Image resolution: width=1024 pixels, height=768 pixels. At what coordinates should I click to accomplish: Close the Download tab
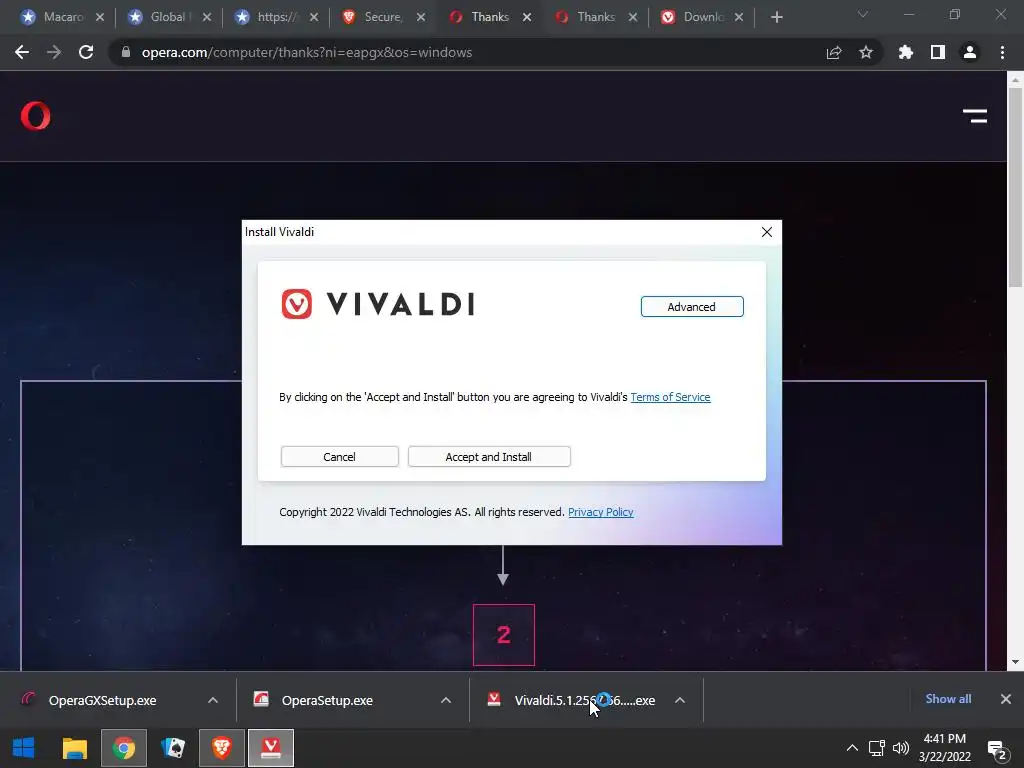pos(739,17)
